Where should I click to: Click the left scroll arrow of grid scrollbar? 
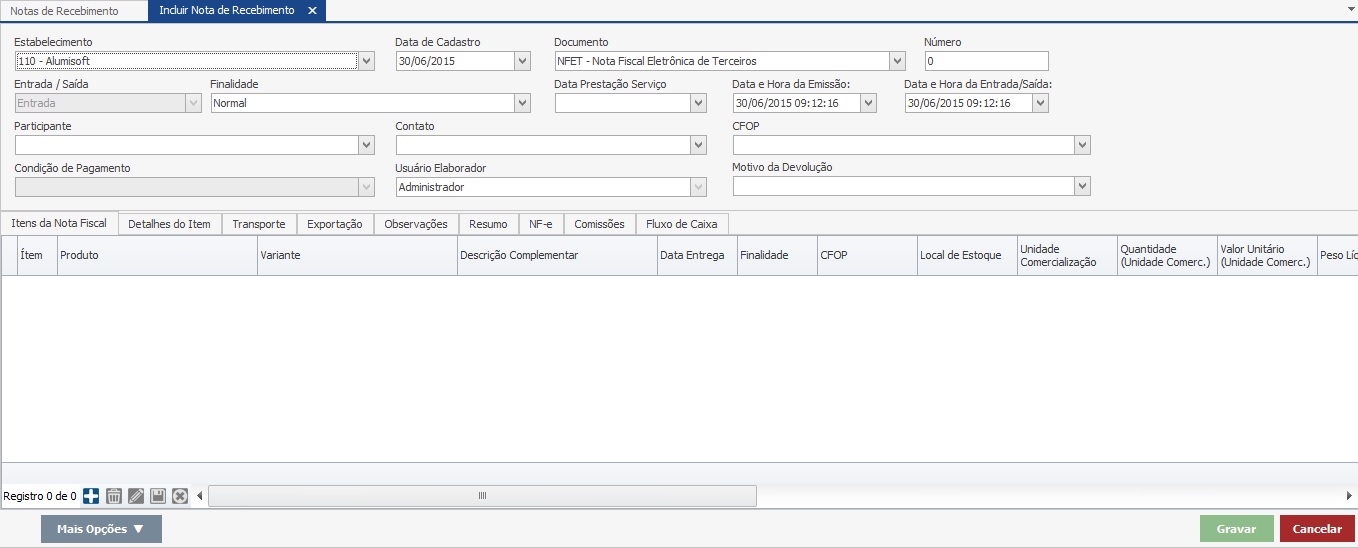(x=199, y=496)
